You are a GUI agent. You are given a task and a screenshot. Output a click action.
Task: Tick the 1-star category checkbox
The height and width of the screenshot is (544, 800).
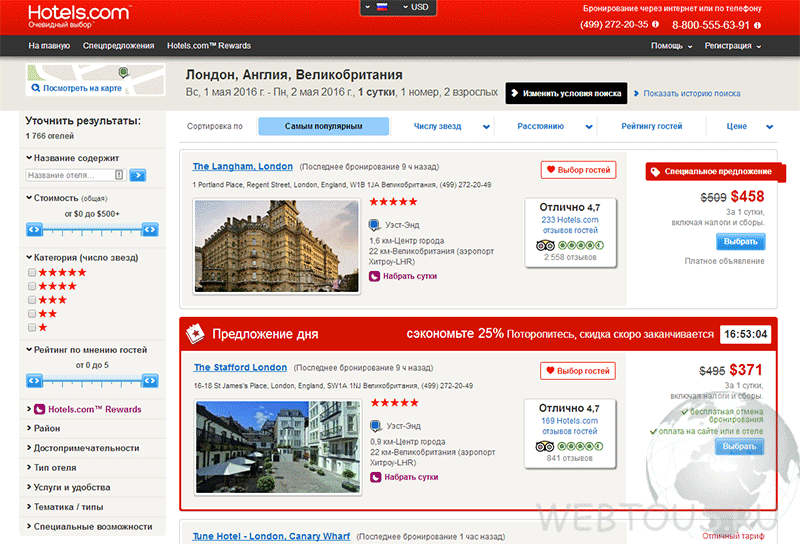[32, 328]
